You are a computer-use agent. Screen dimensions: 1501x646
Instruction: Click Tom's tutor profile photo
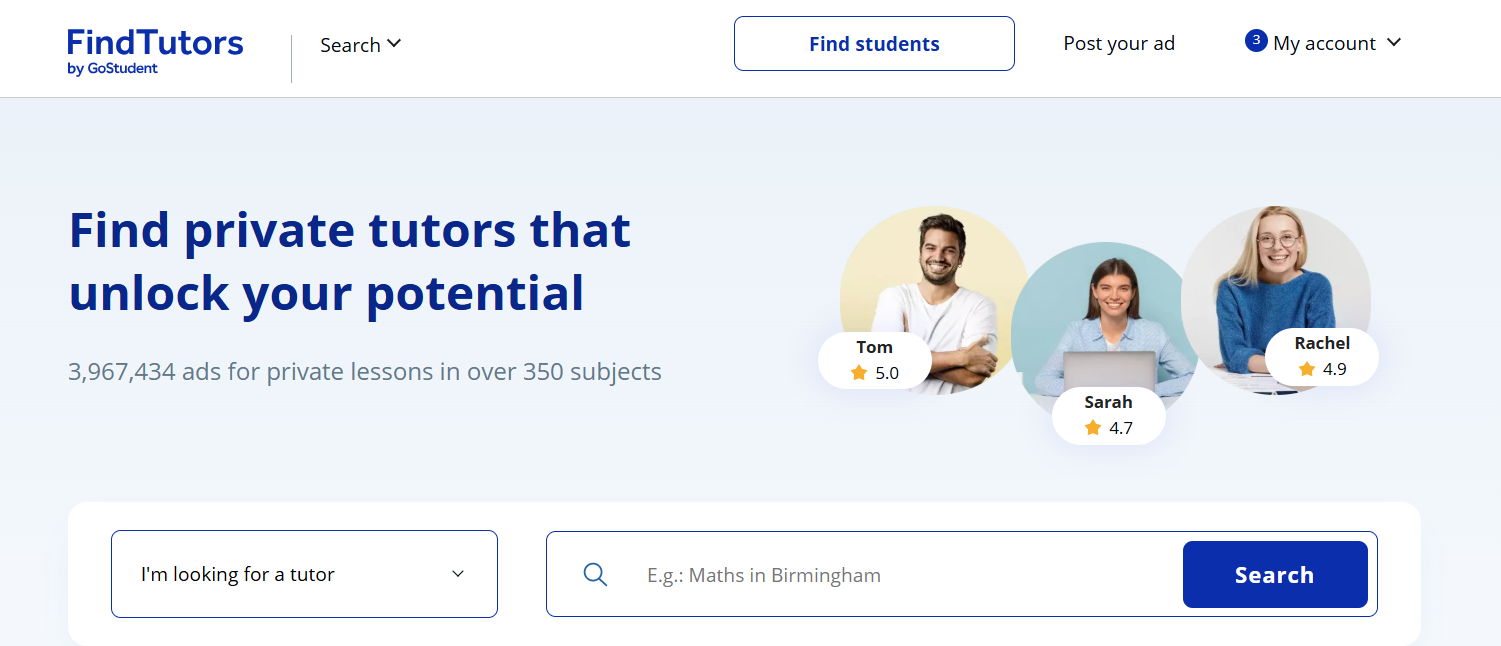(933, 280)
